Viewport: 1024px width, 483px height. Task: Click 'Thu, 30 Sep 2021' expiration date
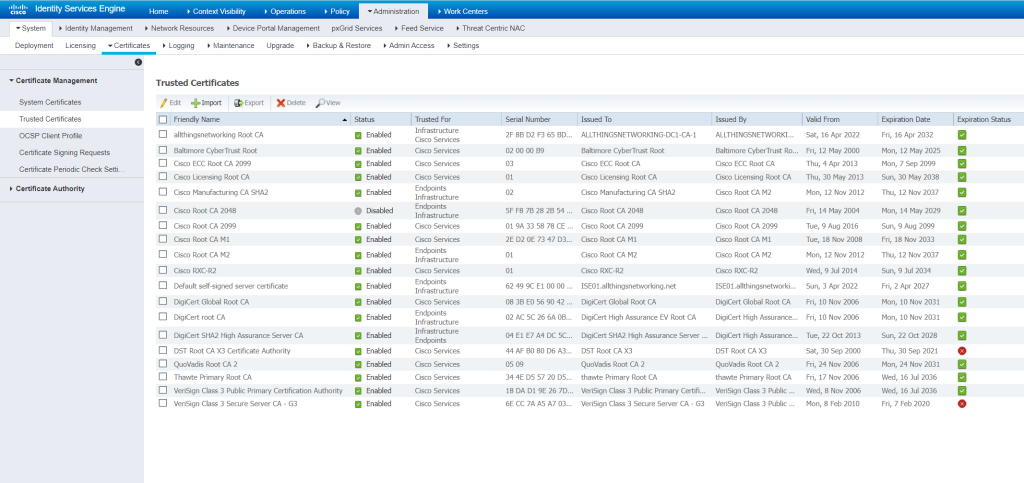pos(909,351)
